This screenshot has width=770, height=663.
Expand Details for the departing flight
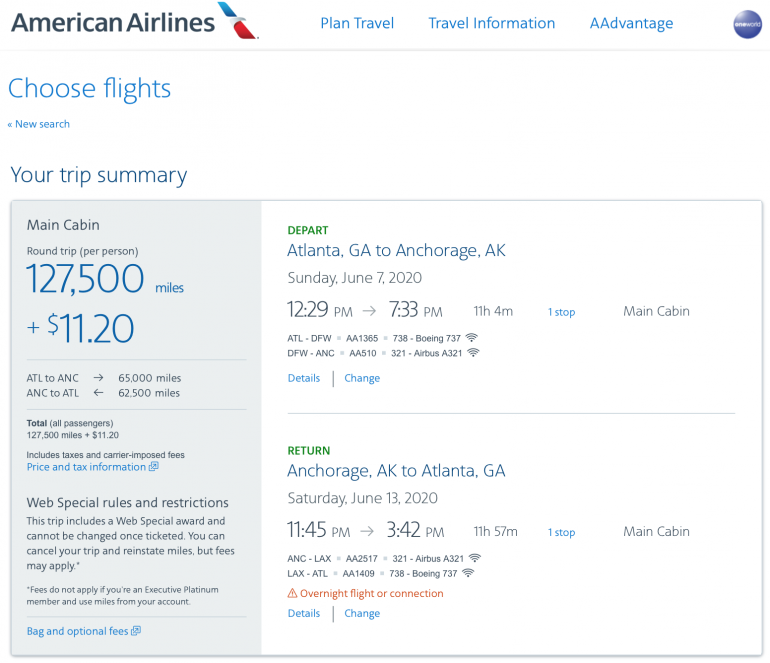(304, 378)
